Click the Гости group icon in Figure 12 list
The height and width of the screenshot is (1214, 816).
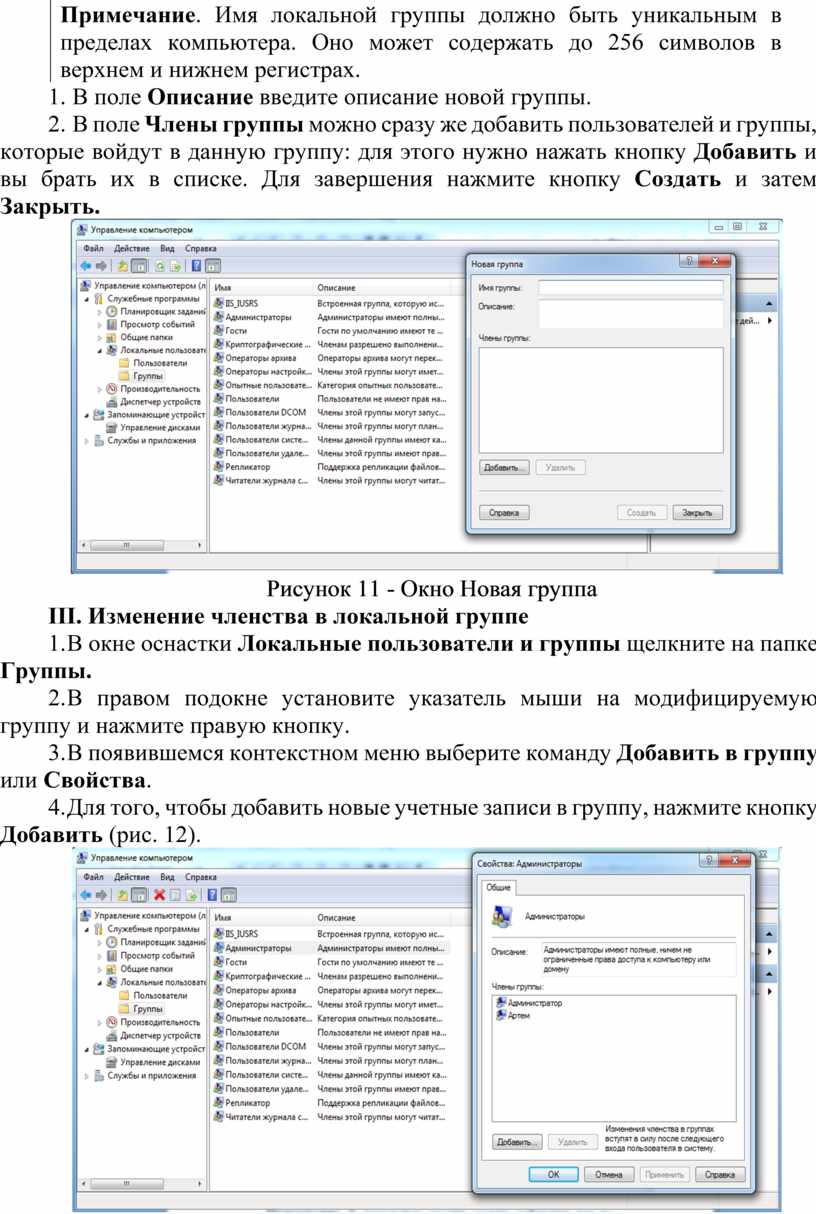218,960
